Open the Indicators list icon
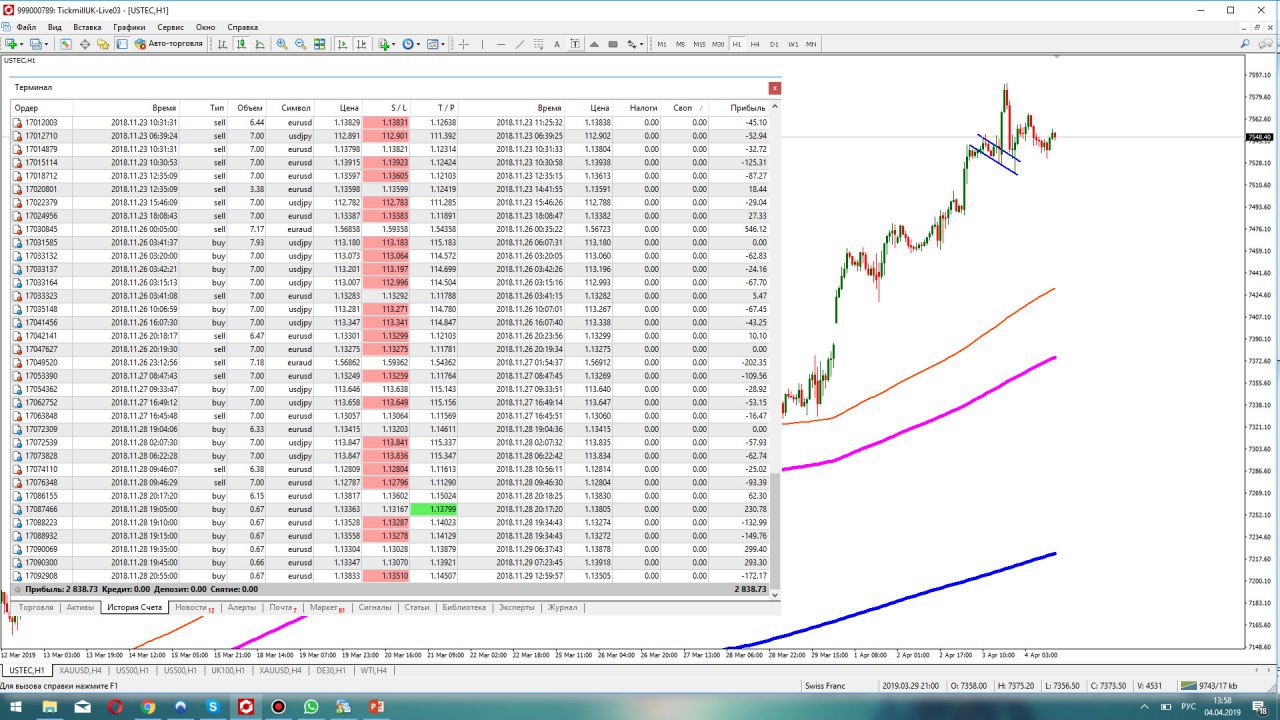1280x720 pixels. point(384,44)
